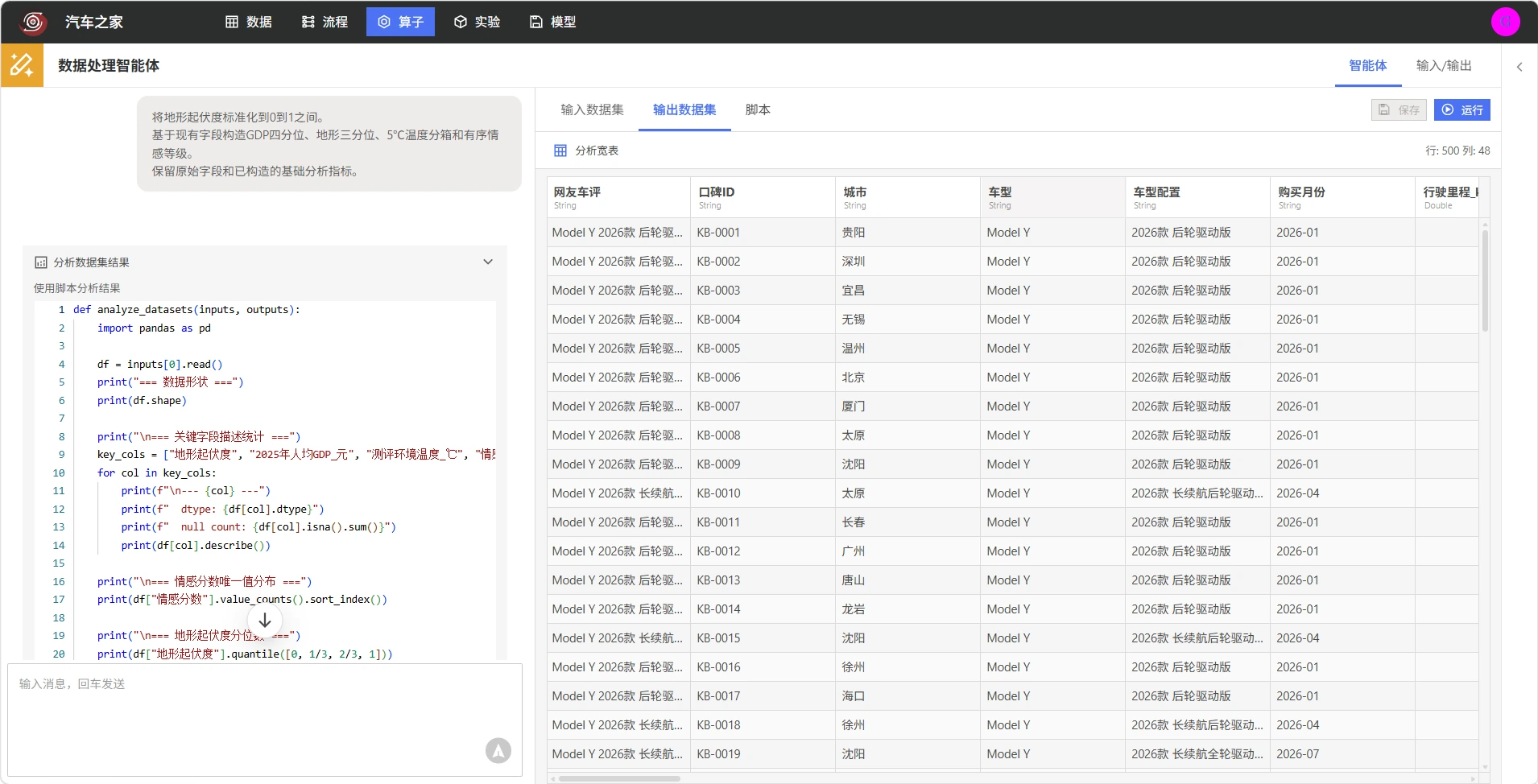Image resolution: width=1538 pixels, height=784 pixels.
Task: Click the 海口 city cell
Action: [908, 696]
